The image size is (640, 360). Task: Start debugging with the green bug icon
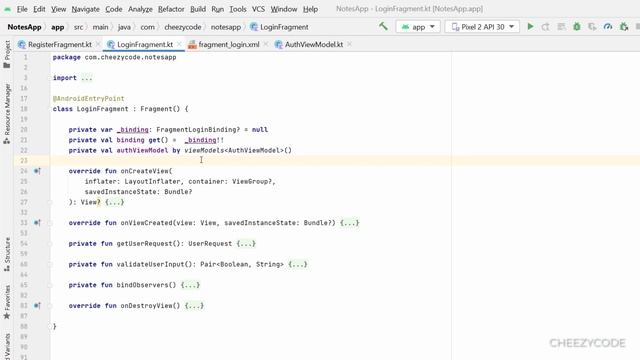click(x=577, y=27)
